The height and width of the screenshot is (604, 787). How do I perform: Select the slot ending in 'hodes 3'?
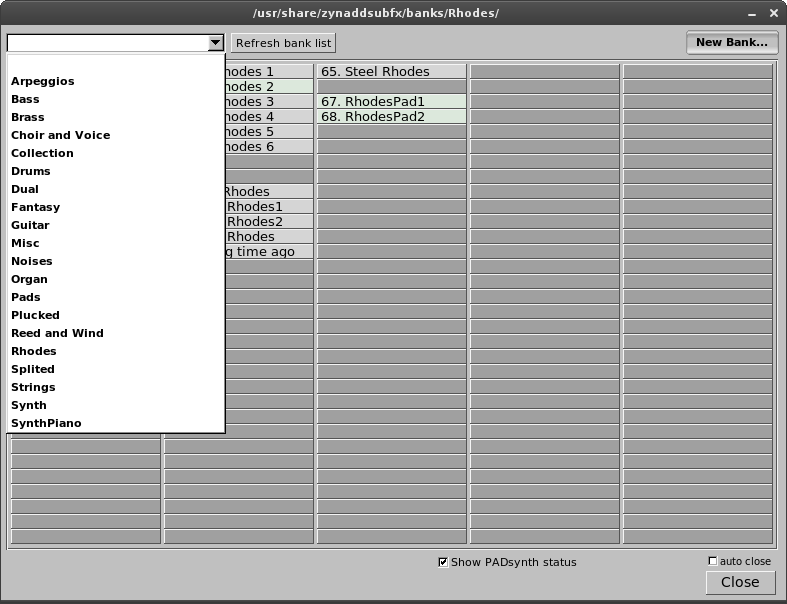coord(269,101)
